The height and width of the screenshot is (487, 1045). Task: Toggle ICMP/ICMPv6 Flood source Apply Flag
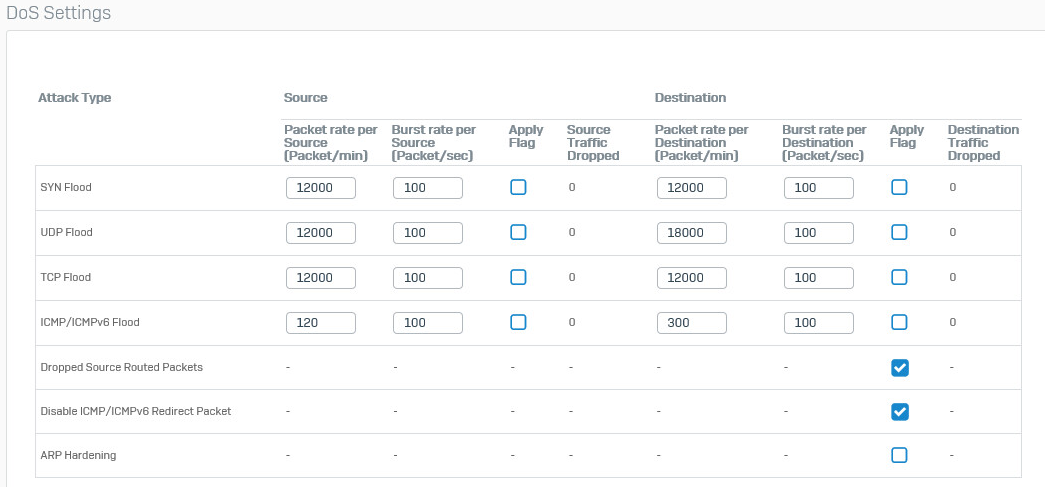tap(518, 322)
